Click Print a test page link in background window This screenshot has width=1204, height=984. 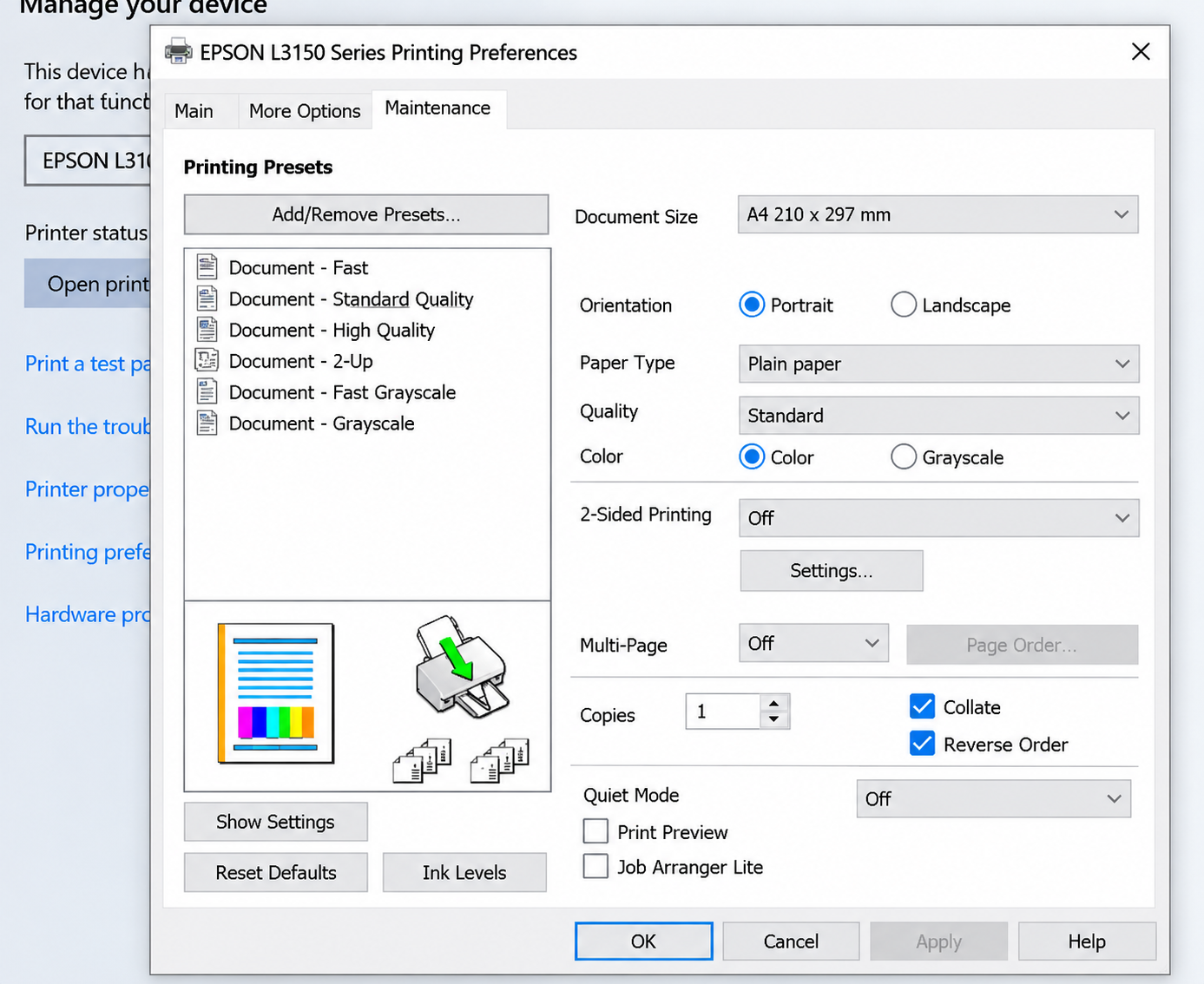pyautogui.click(x=88, y=364)
